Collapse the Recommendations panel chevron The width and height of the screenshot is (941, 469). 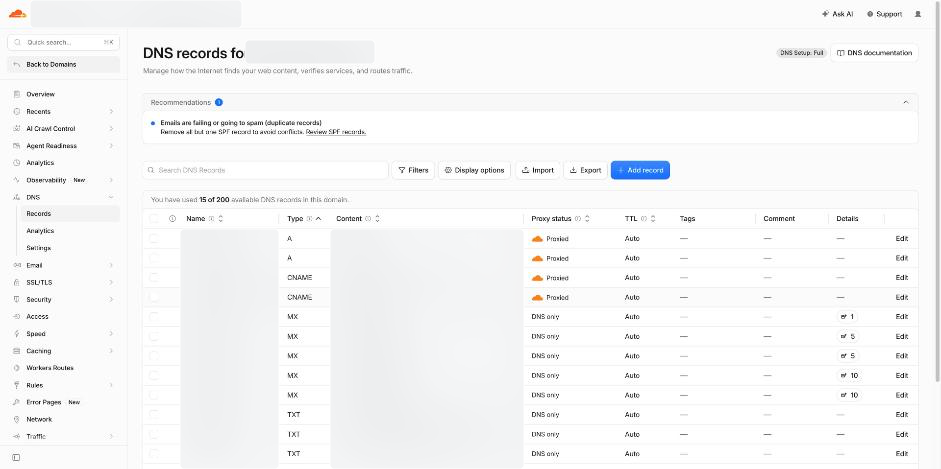906,103
